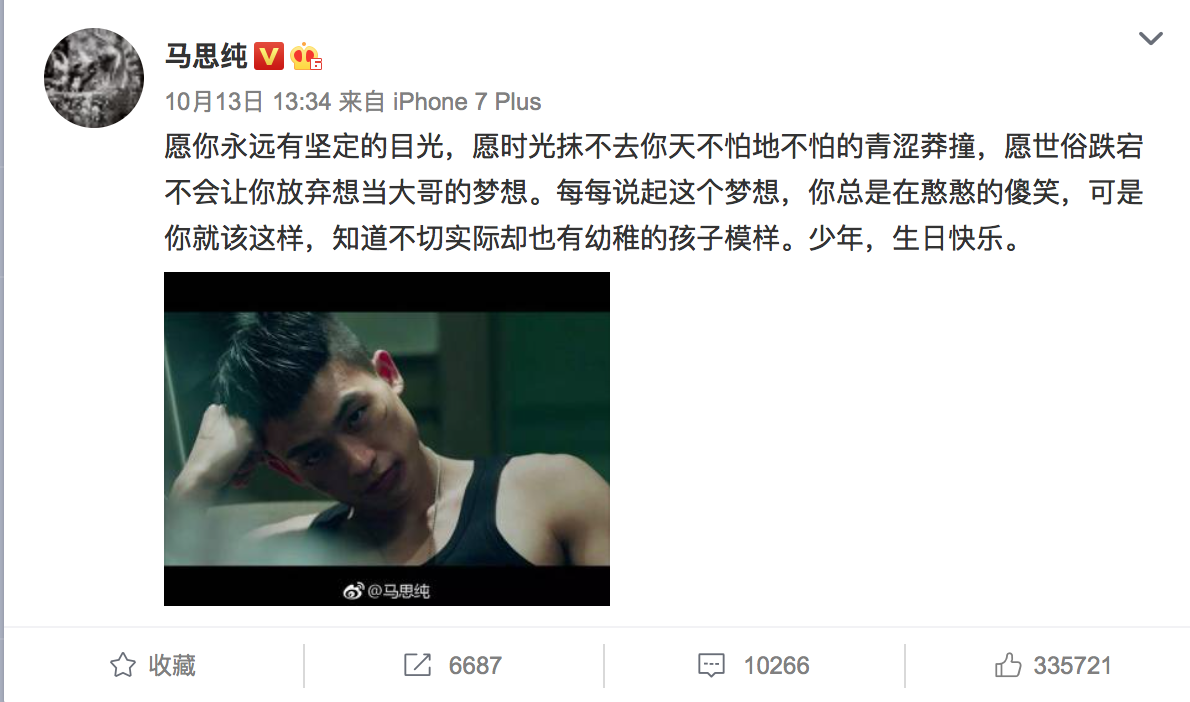This screenshot has height=702, width=1190.
Task: Enlarge the attached post photo
Action: pyautogui.click(x=387, y=439)
